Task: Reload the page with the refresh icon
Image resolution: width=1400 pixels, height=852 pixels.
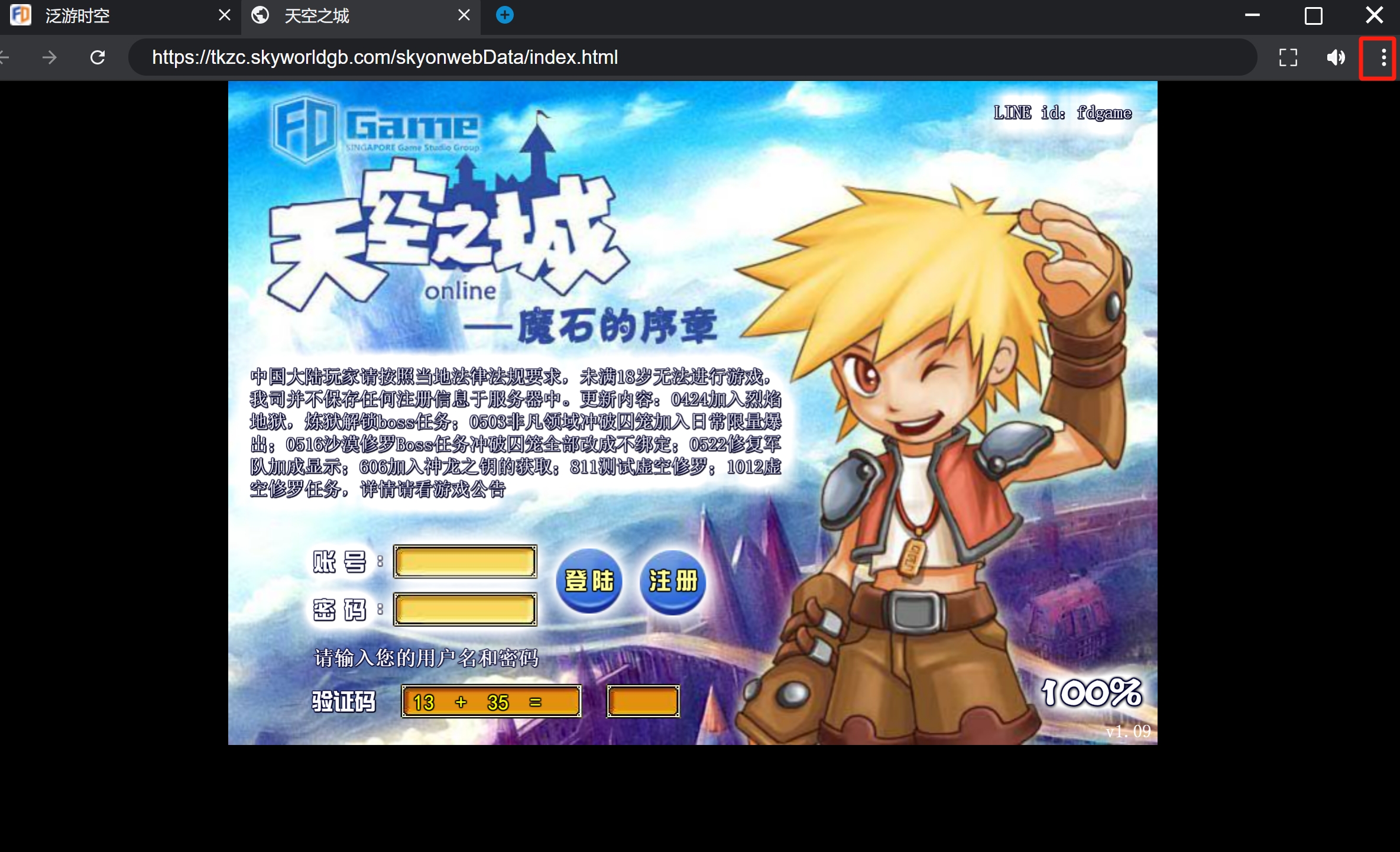Action: tap(98, 57)
